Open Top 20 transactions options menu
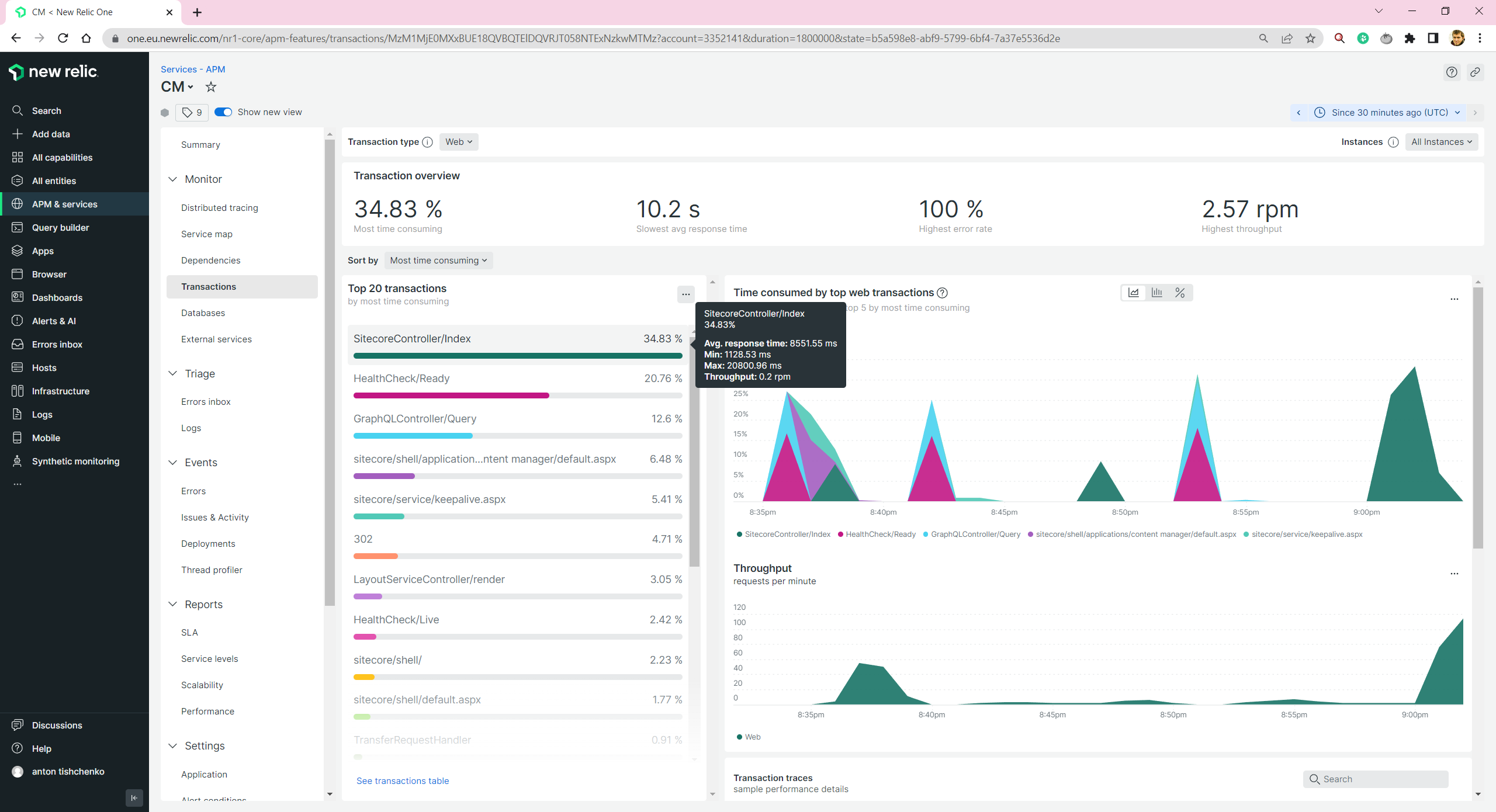This screenshot has width=1496, height=812. coord(685,294)
